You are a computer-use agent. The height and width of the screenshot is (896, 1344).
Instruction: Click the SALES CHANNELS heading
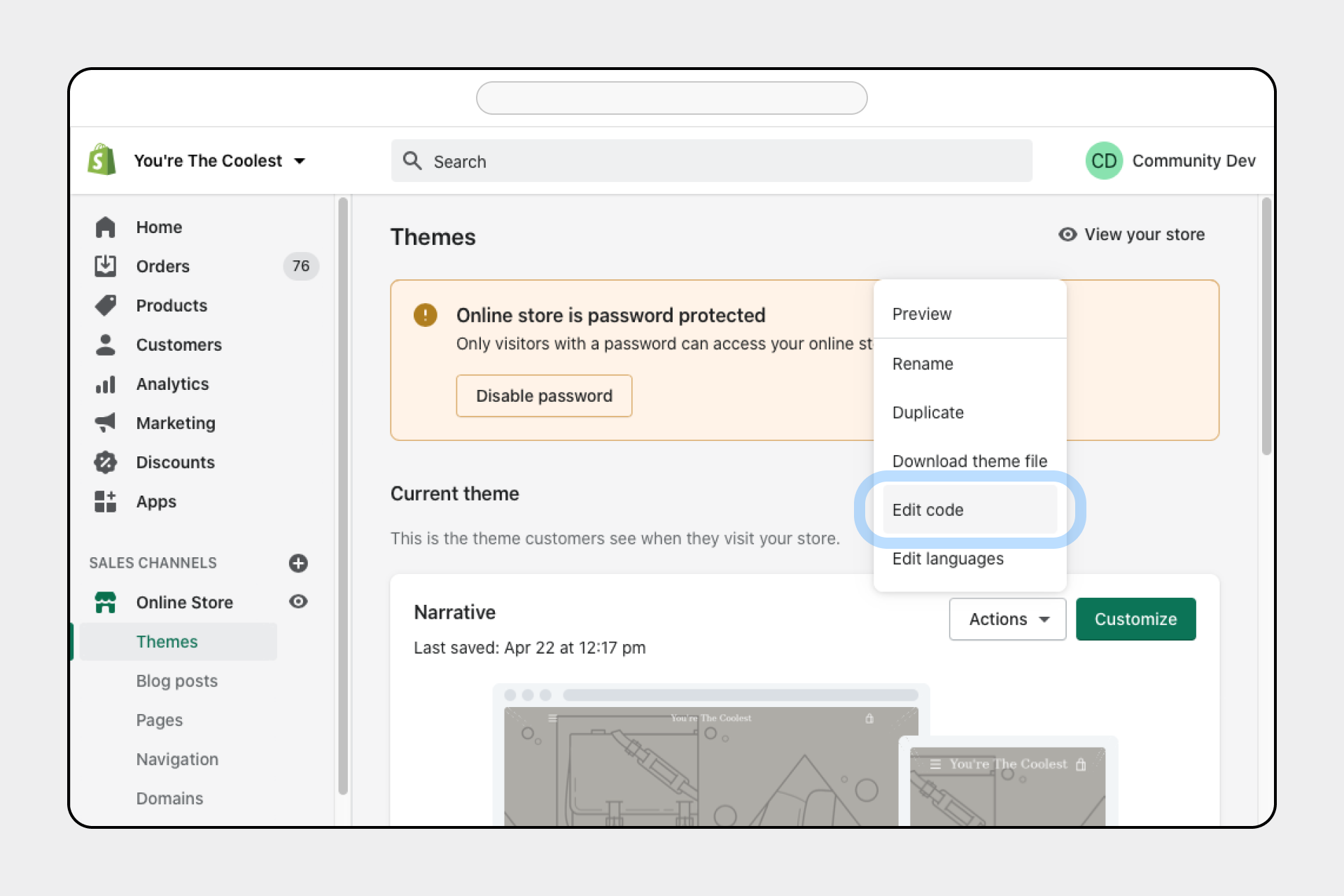tap(153, 563)
